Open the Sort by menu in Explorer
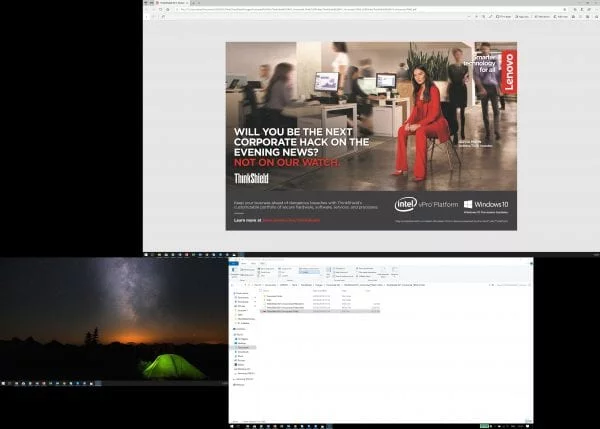600x429 pixels. click(x=328, y=271)
